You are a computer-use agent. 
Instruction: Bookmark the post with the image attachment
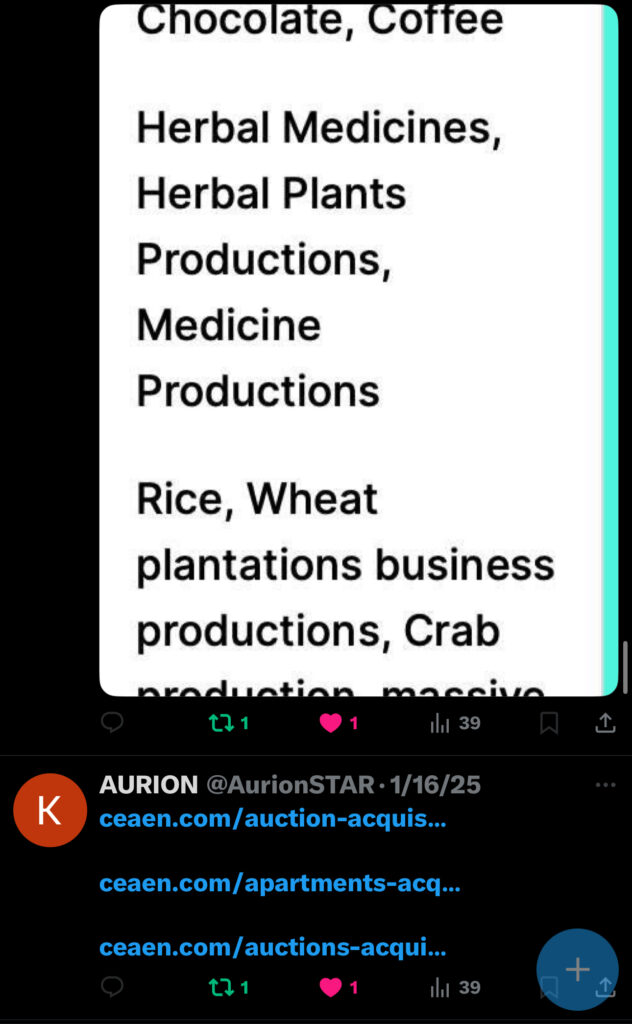click(549, 723)
